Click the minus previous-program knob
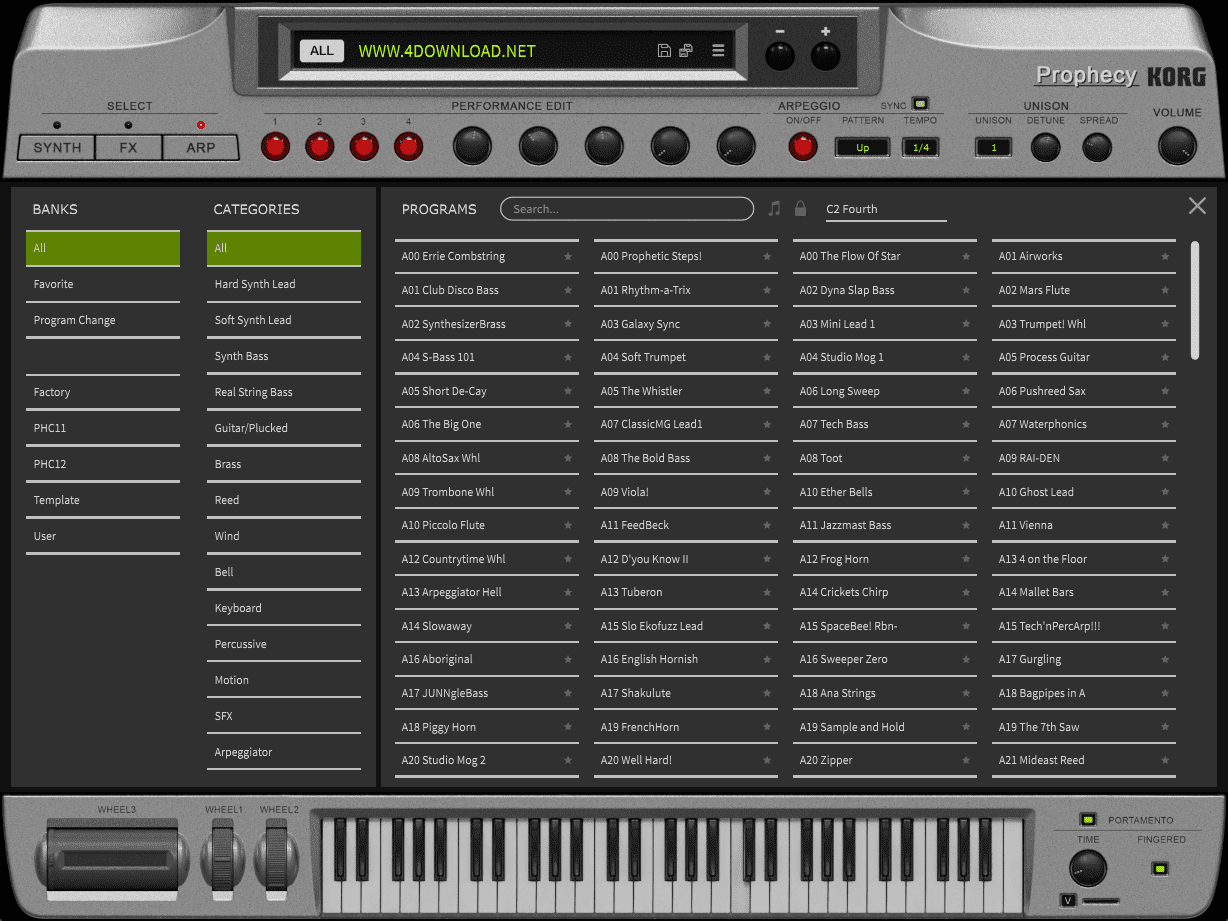Image resolution: width=1228 pixels, height=921 pixels. coord(779,56)
